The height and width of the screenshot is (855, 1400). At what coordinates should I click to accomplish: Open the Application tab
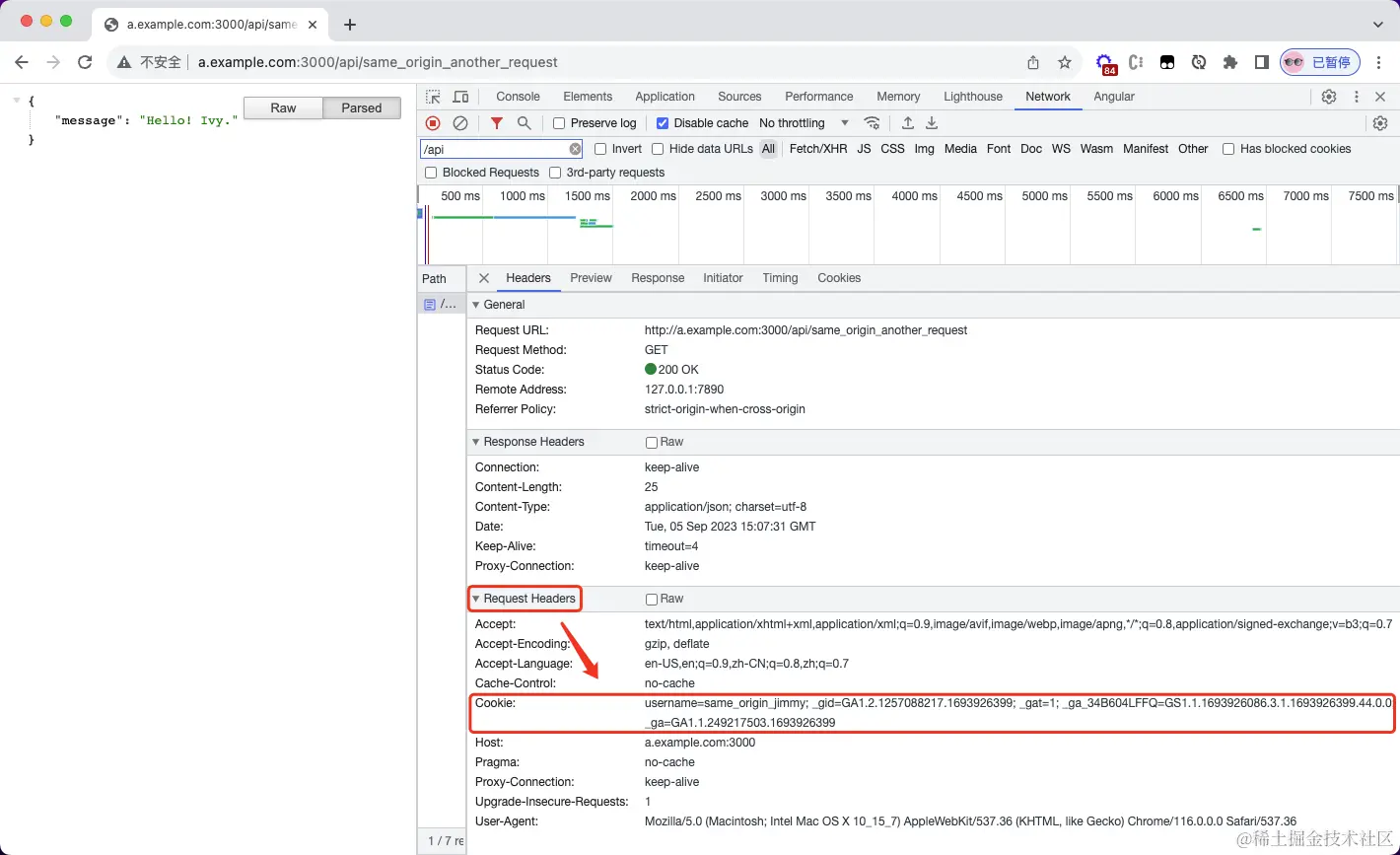click(x=665, y=97)
